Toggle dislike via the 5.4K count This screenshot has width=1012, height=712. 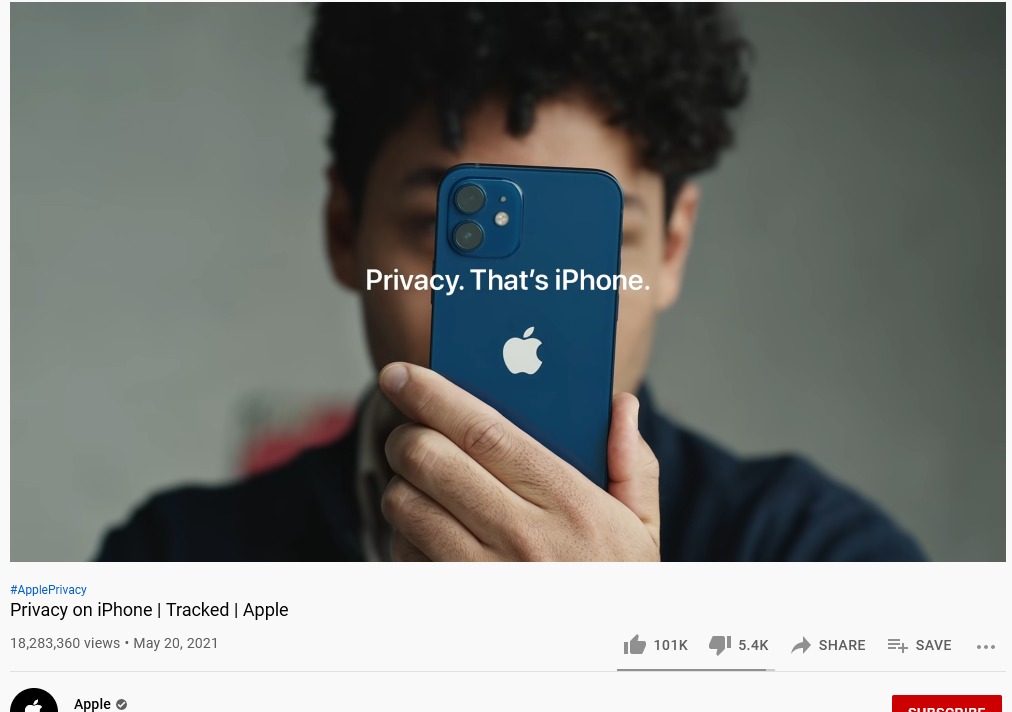click(753, 645)
